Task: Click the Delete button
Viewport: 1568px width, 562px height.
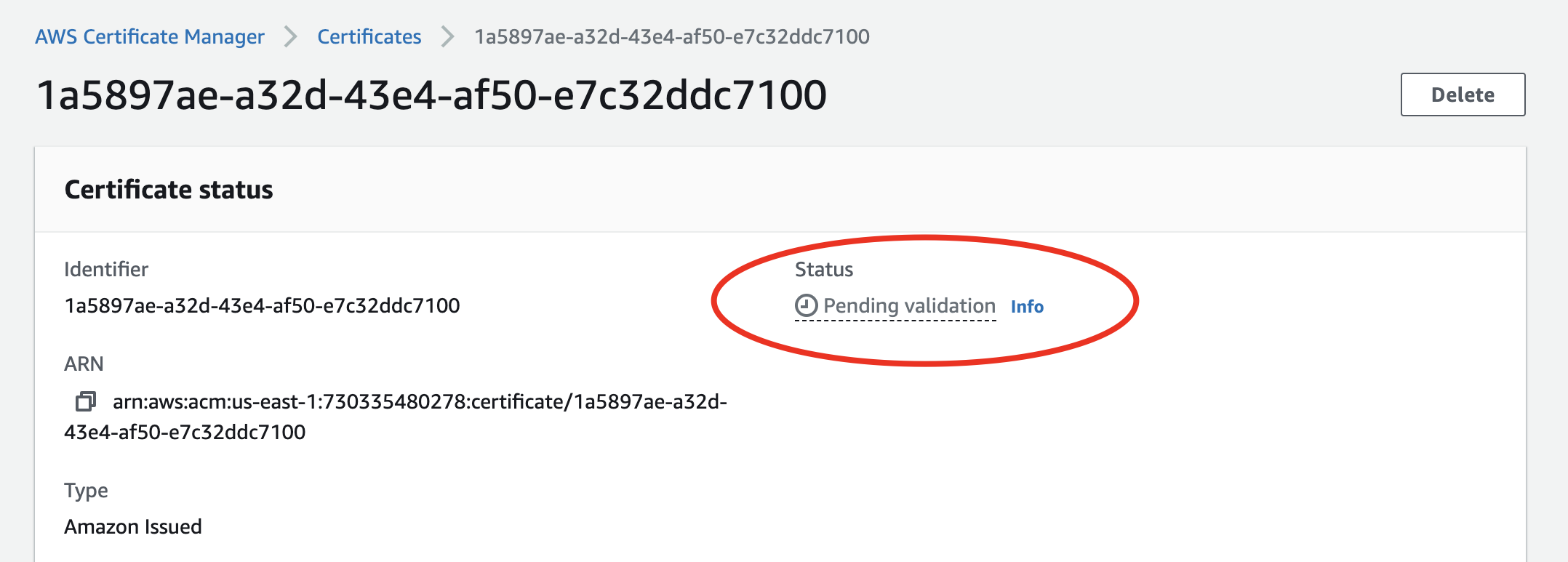Action: click(x=1463, y=95)
